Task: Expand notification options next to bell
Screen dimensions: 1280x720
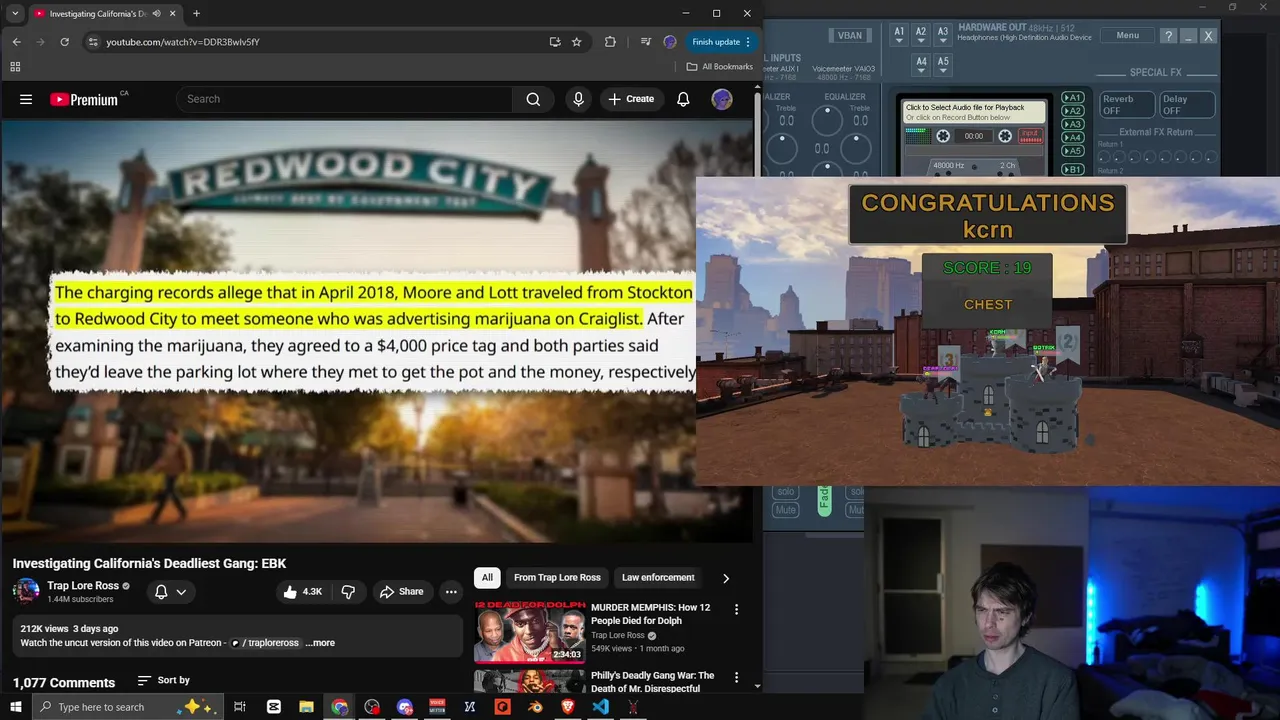Action: point(181,592)
